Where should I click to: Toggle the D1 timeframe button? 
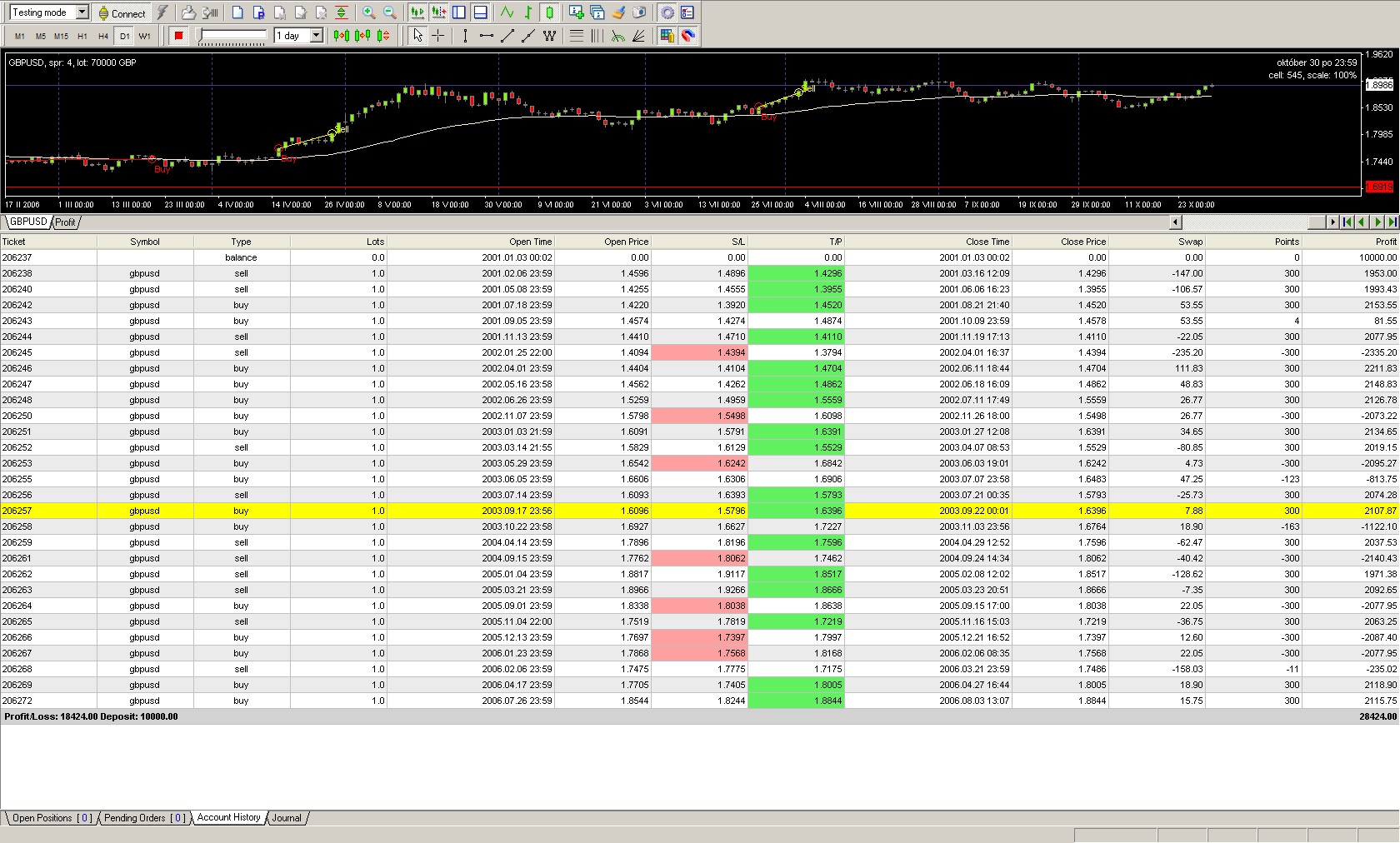(124, 36)
